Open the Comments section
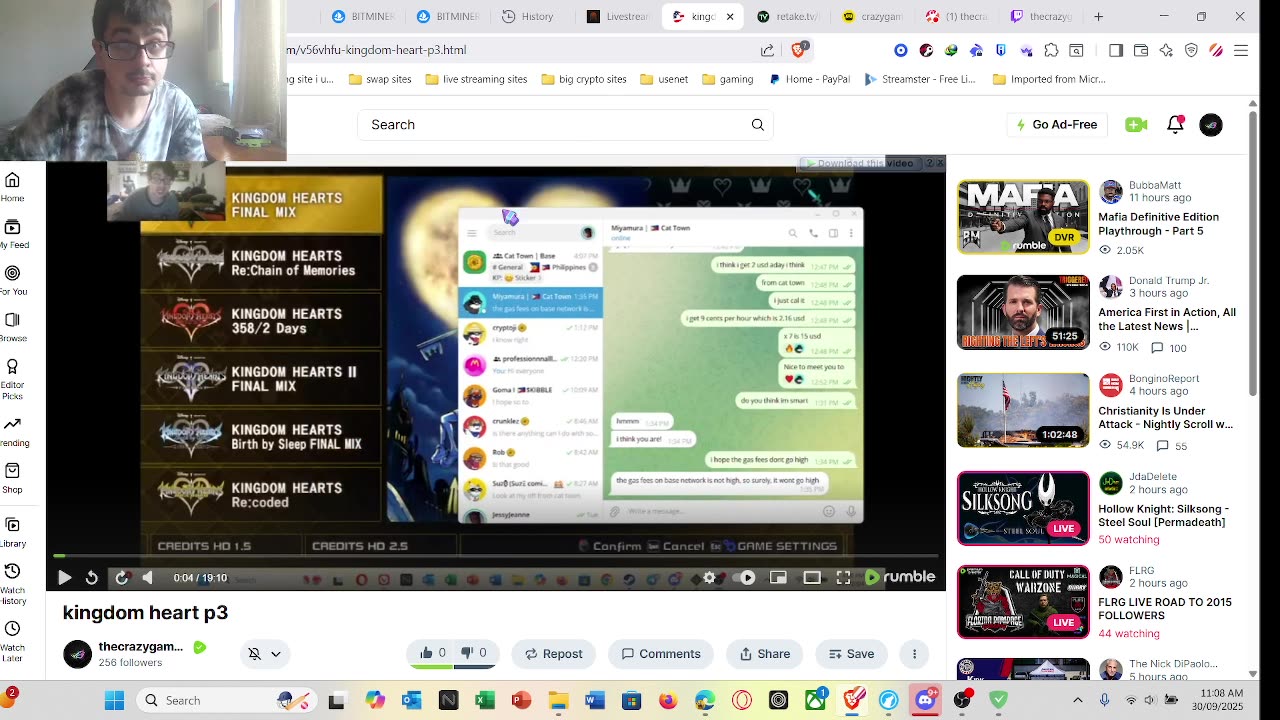The height and width of the screenshot is (720, 1280). [661, 654]
